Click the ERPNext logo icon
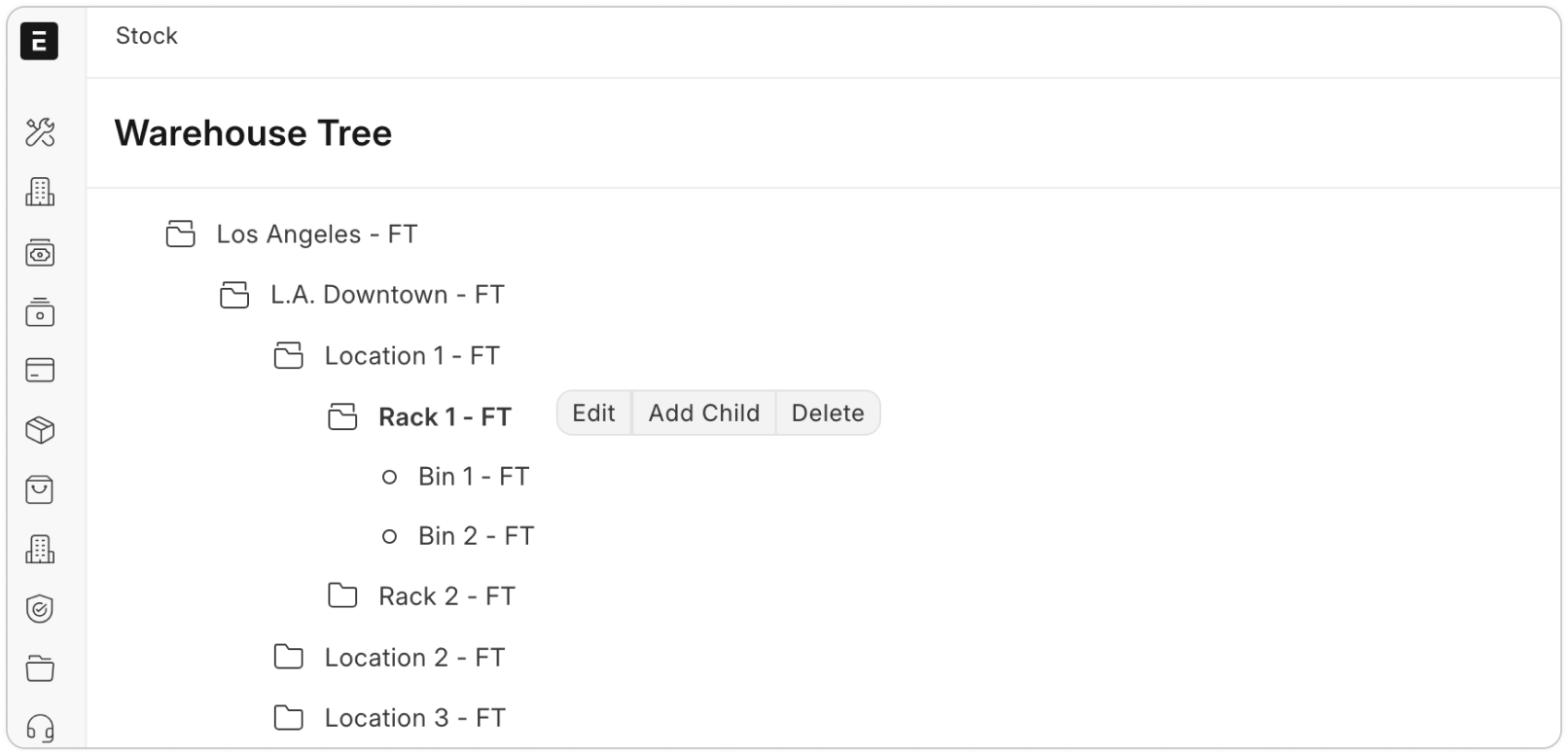The height and width of the screenshot is (755, 1568). point(39,41)
